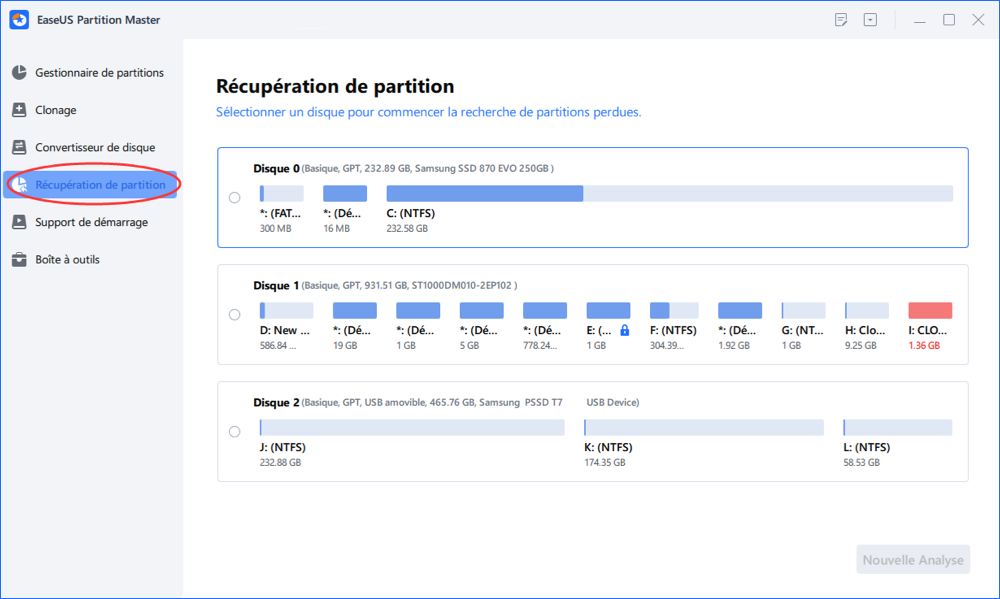This screenshot has width=1000, height=599.
Task: Click the Convertisseur de disque icon
Action: 19,147
